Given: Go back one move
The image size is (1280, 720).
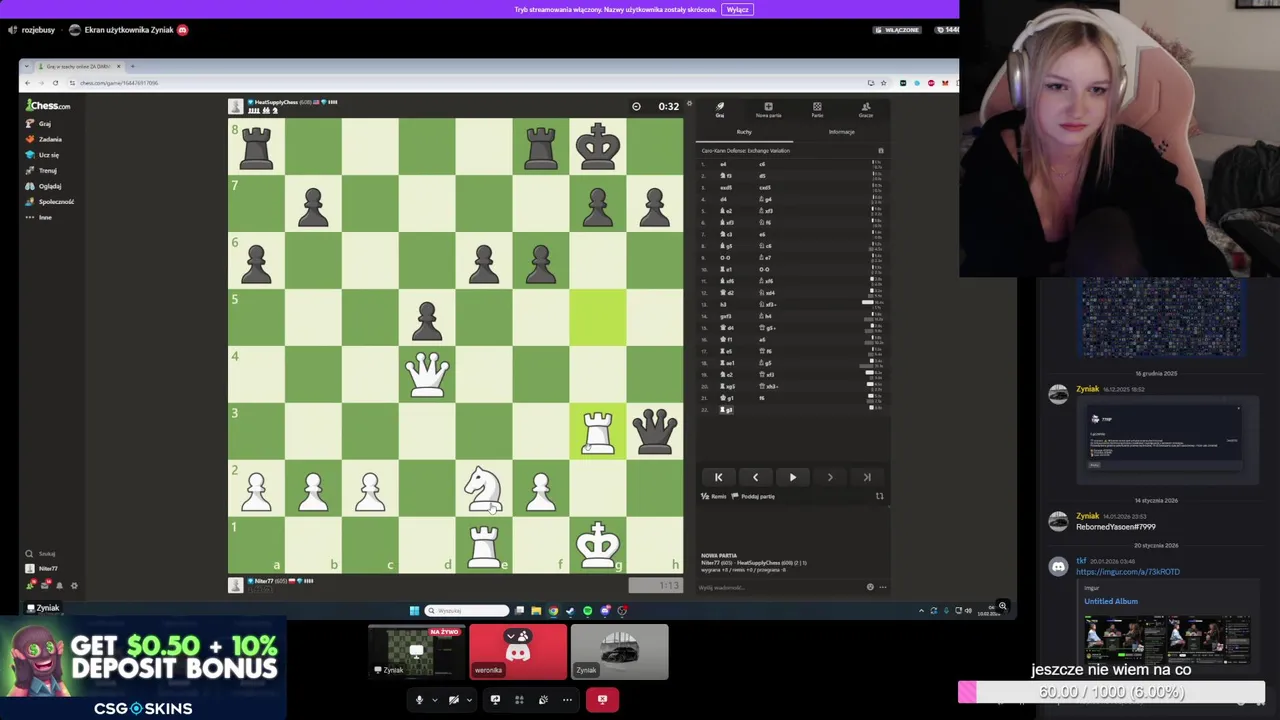Looking at the screenshot, I should [x=755, y=477].
